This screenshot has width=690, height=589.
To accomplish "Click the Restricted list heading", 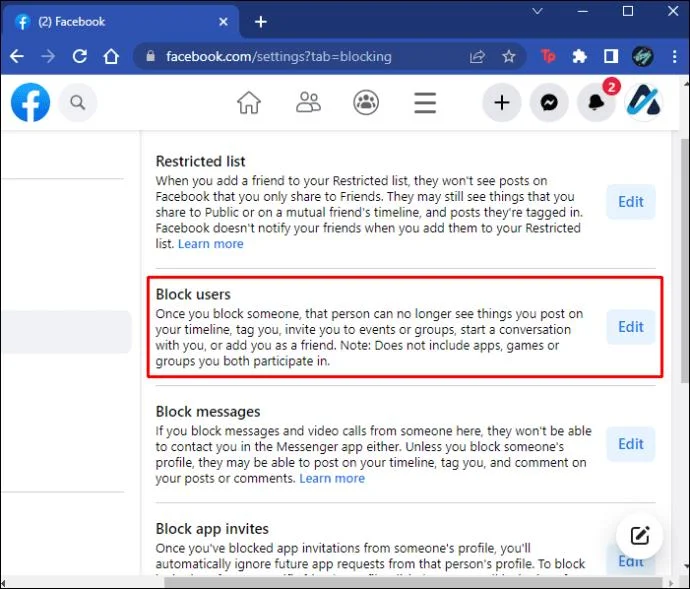I will tap(200, 161).
